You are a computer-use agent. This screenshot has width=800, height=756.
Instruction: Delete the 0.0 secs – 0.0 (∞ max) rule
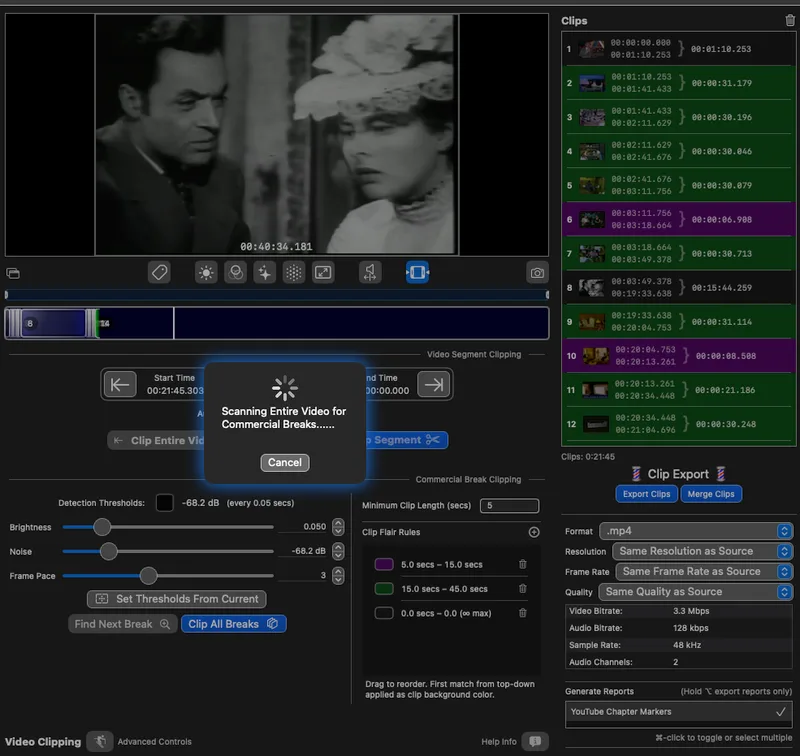coord(522,613)
